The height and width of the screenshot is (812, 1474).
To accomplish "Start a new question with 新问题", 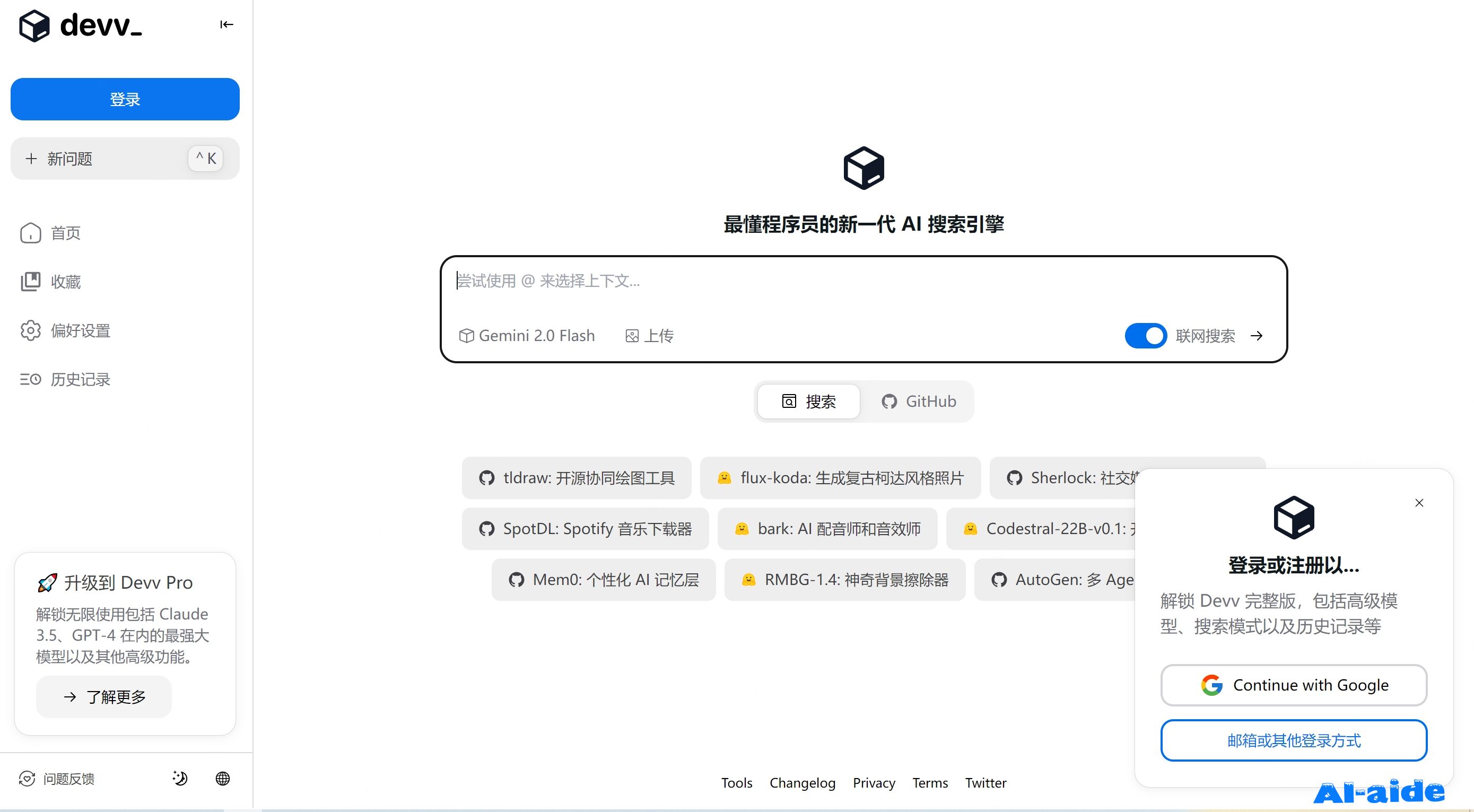I will (125, 159).
